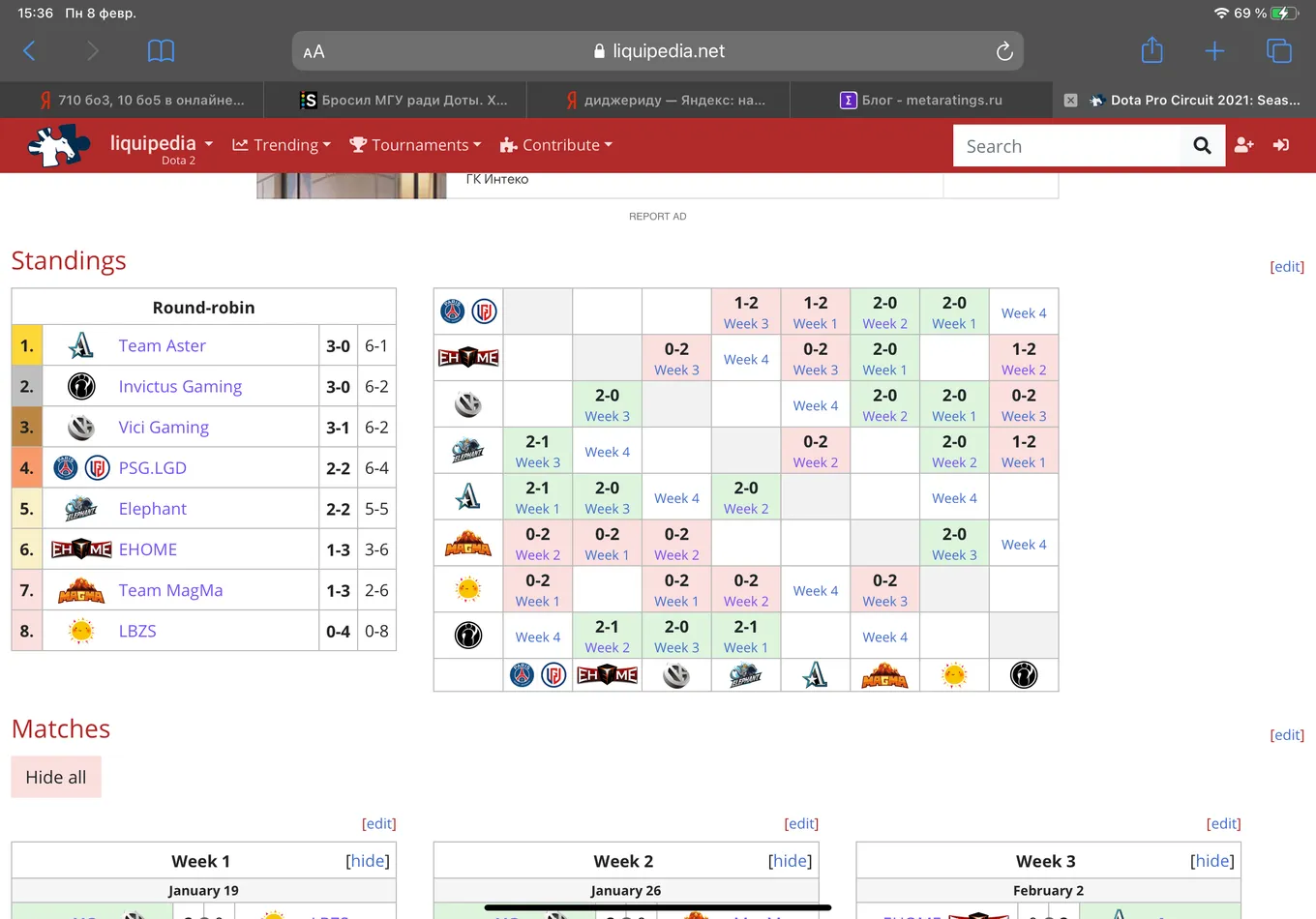Viewport: 1316px width, 919px height.
Task: Select the Dota Pro Circuit 2021 tab
Action: click(1196, 100)
